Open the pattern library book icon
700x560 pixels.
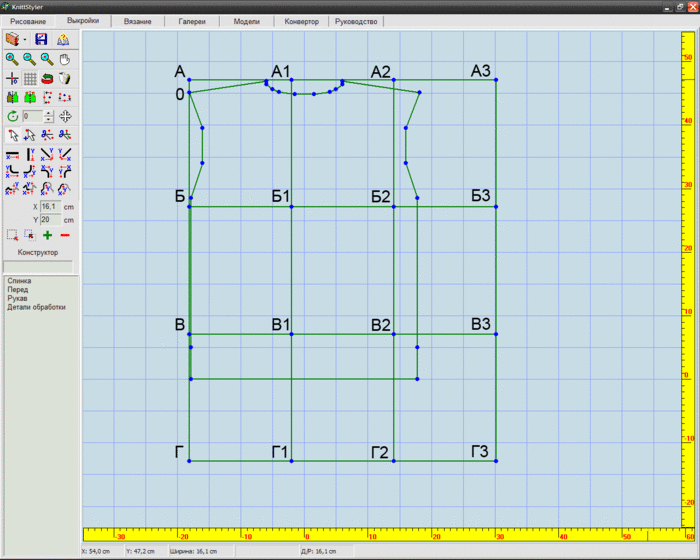pos(12,39)
